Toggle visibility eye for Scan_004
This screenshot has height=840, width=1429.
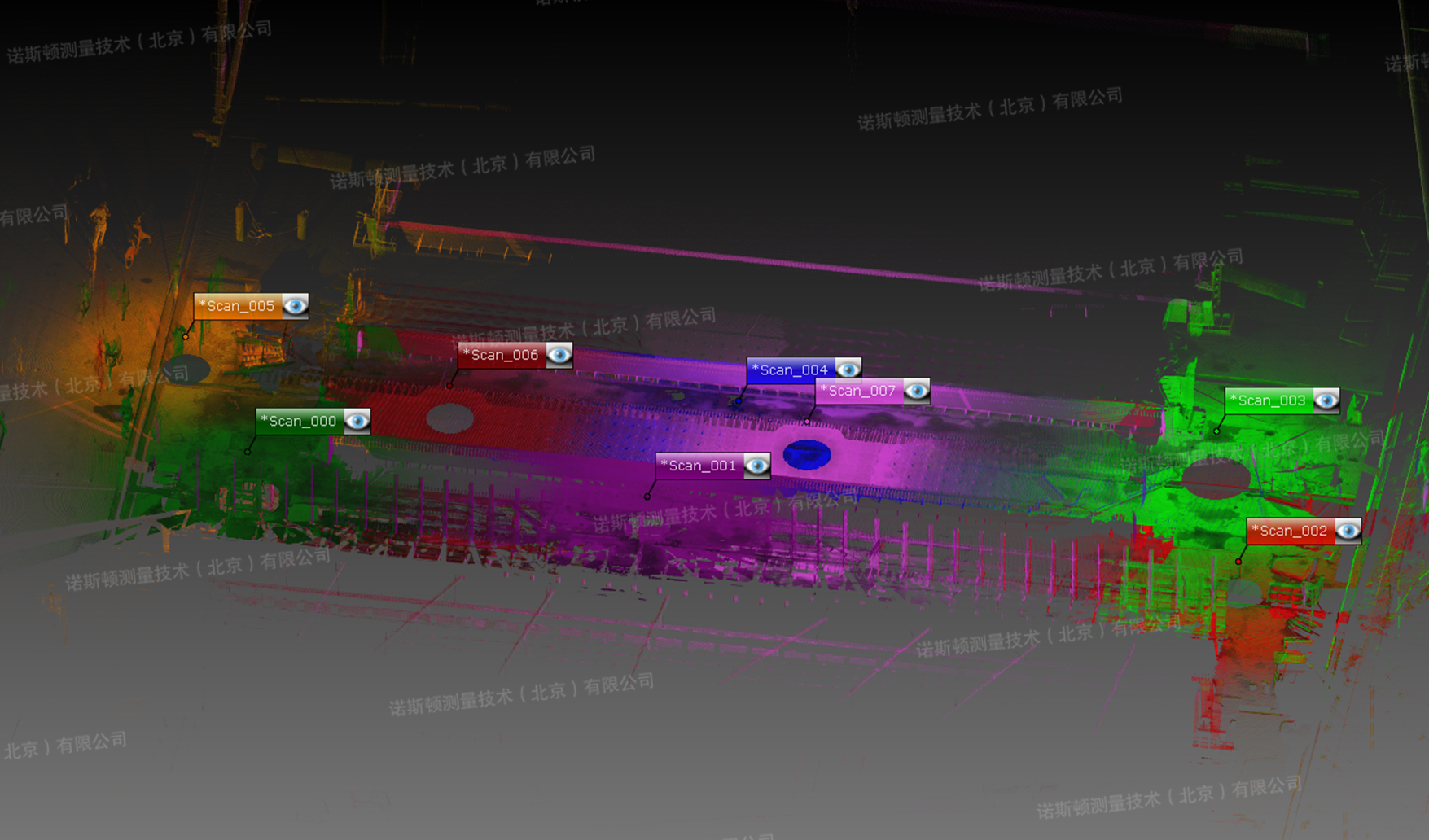[848, 370]
